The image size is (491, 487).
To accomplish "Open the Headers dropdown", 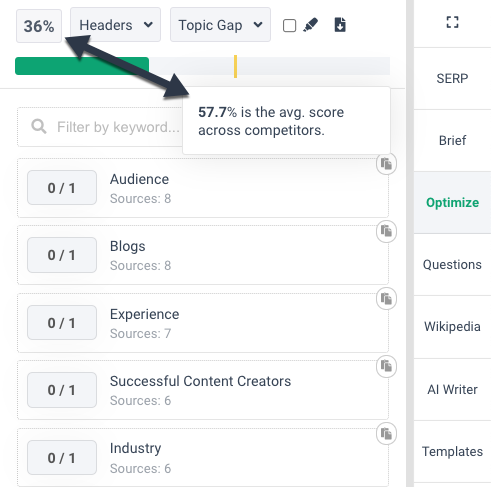I will (x=115, y=25).
